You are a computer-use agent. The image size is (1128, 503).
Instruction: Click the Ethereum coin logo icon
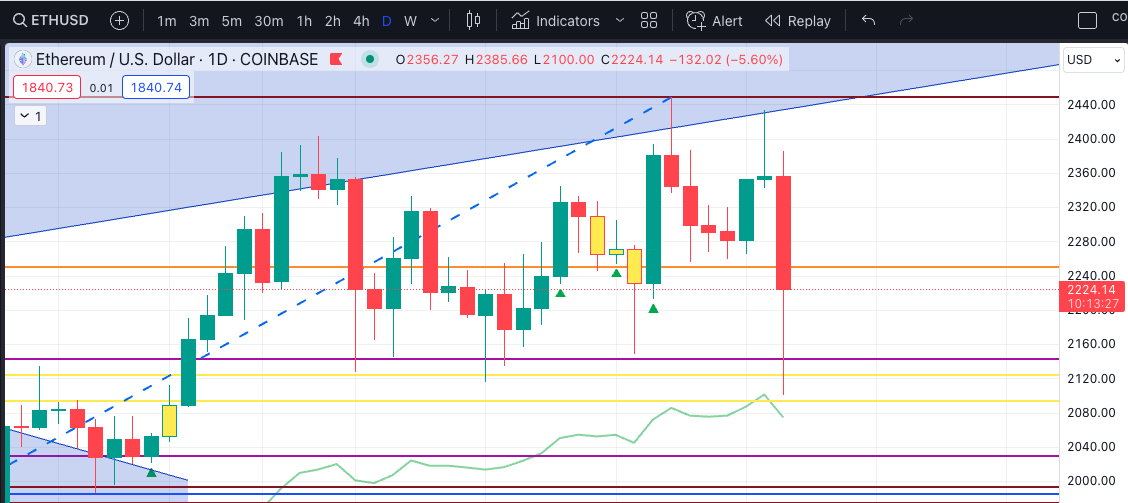pyautogui.click(x=23, y=59)
